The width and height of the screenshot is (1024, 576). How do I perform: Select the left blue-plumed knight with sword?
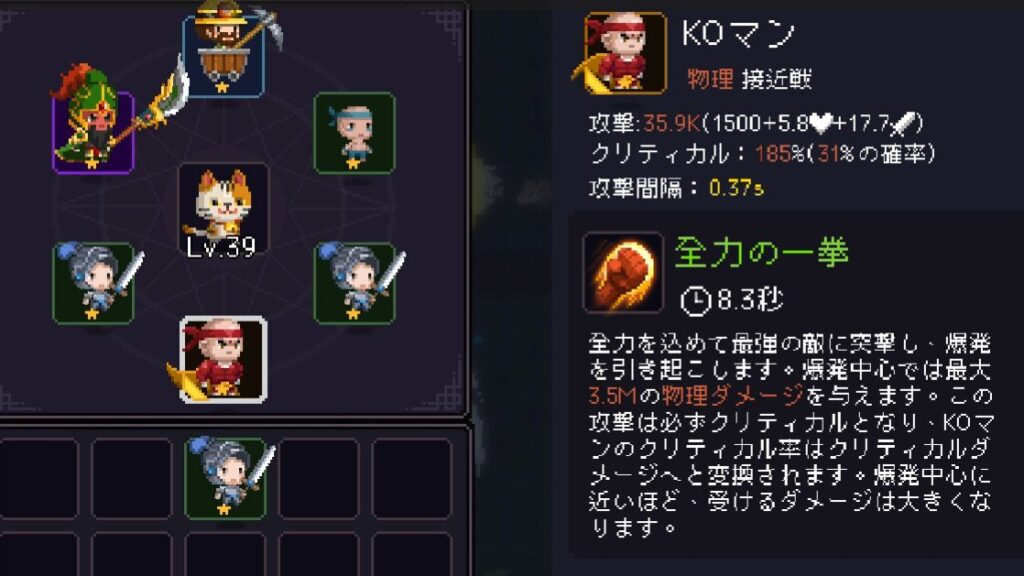[93, 283]
